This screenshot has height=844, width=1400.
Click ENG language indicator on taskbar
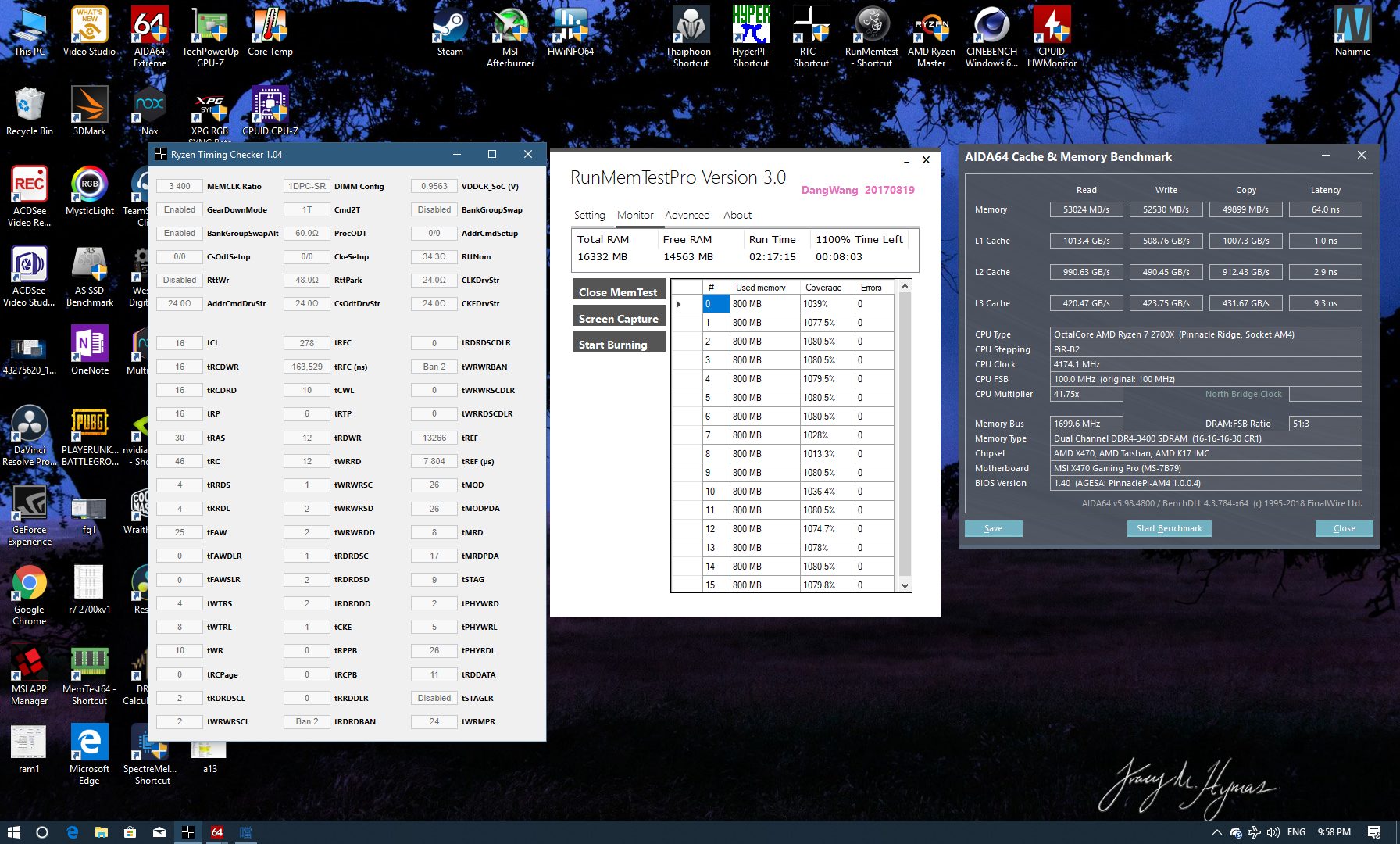1296,832
